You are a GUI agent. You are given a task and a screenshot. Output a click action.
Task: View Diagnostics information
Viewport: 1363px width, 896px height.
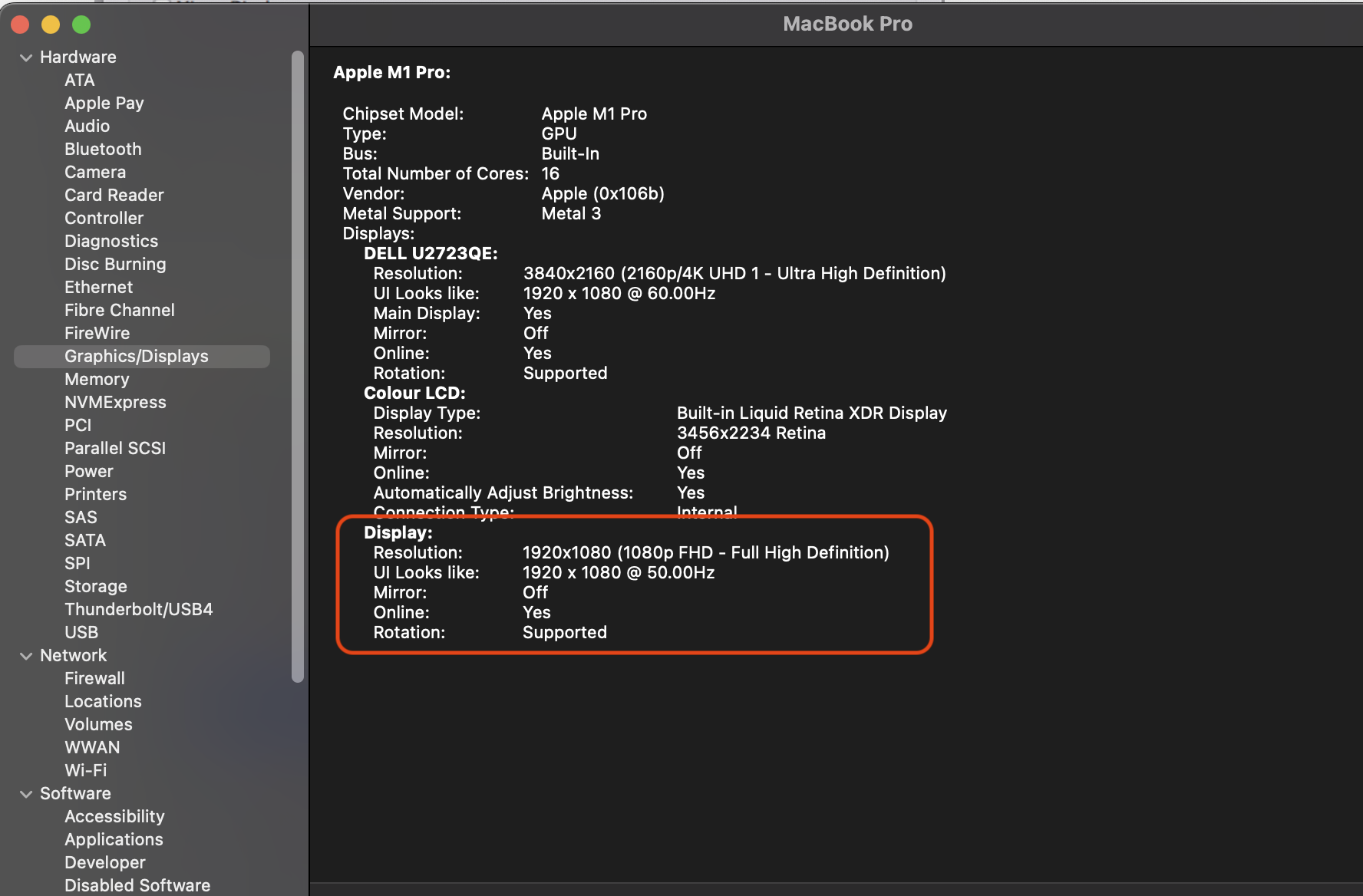(111, 242)
